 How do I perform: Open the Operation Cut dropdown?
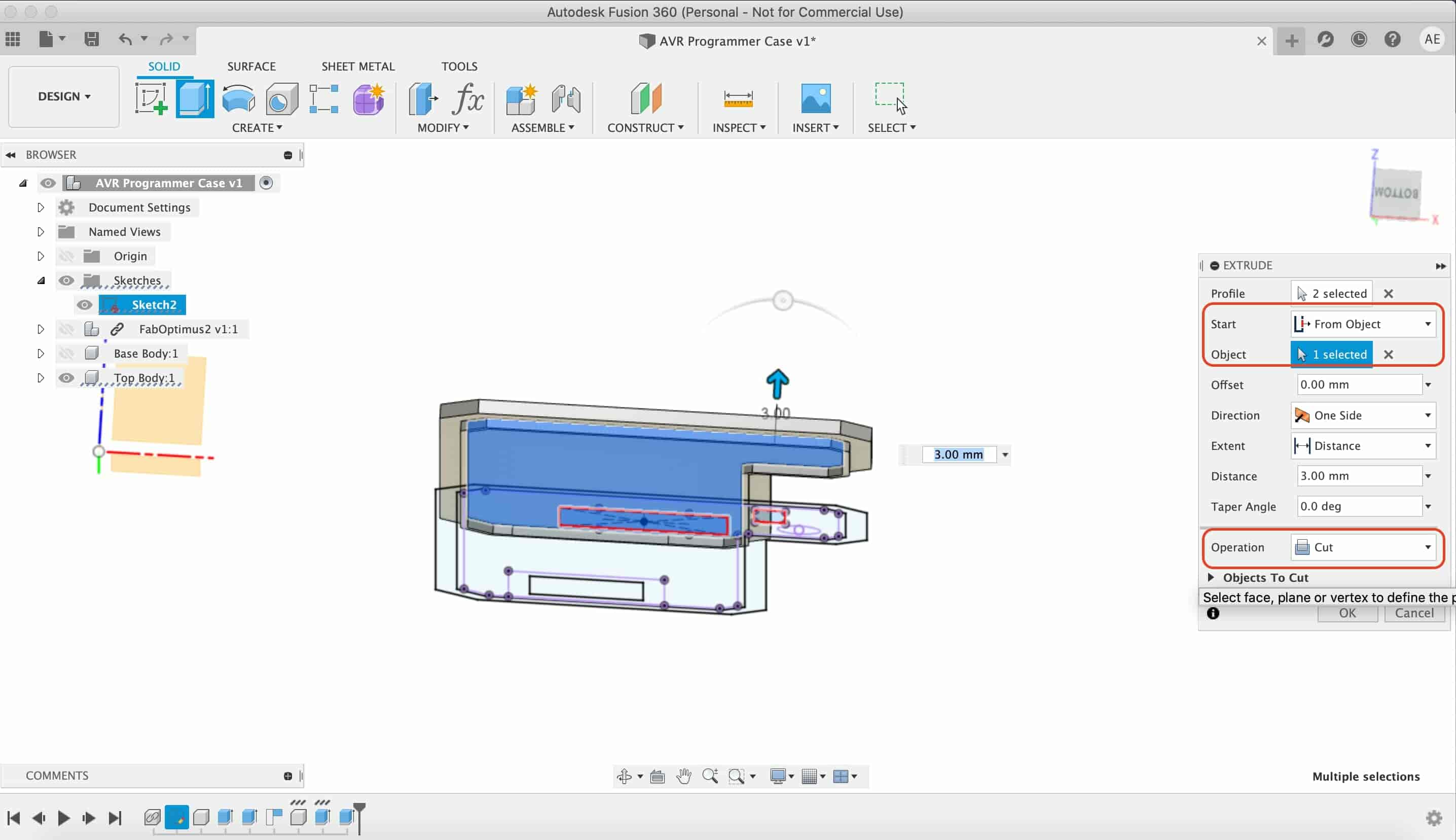[1363, 547]
